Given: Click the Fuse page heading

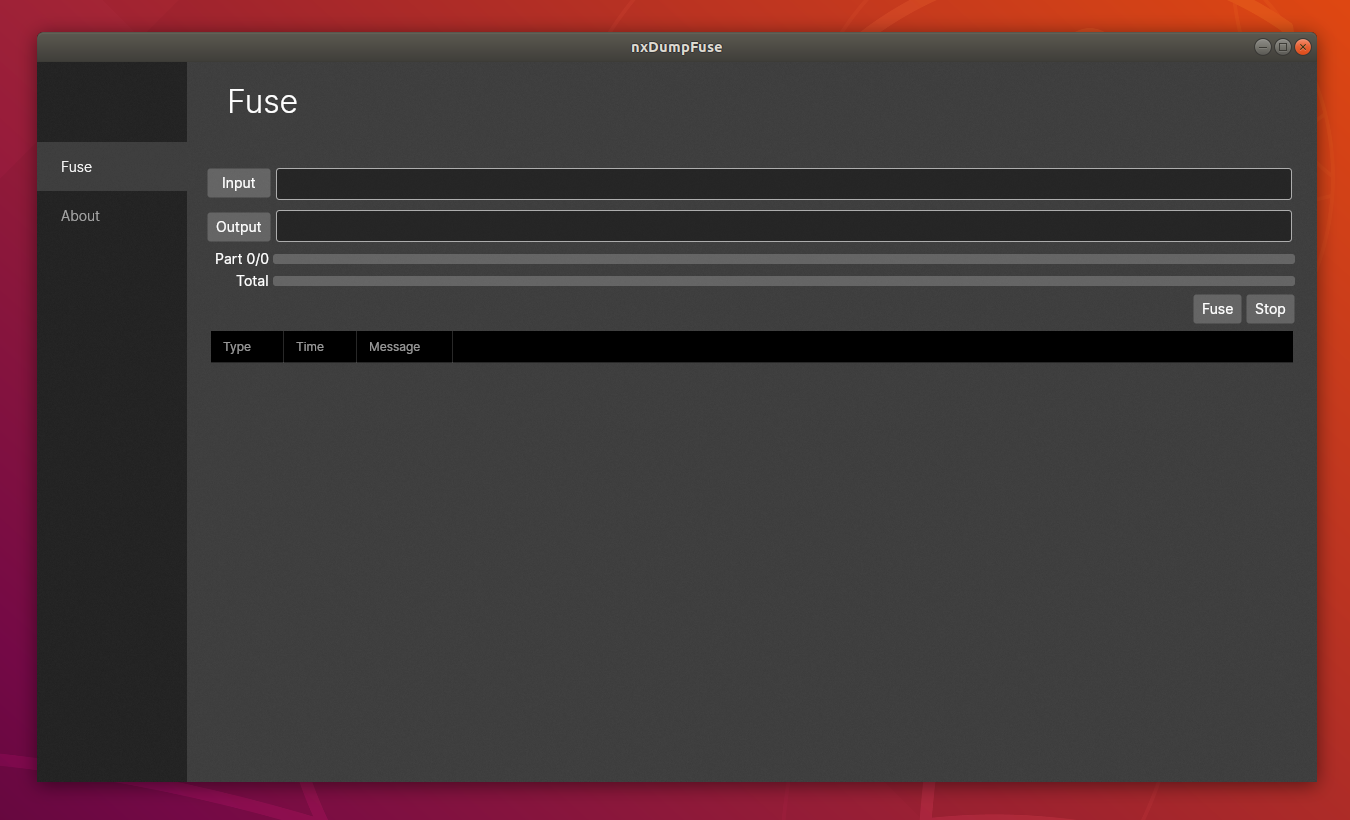Looking at the screenshot, I should tap(262, 102).
